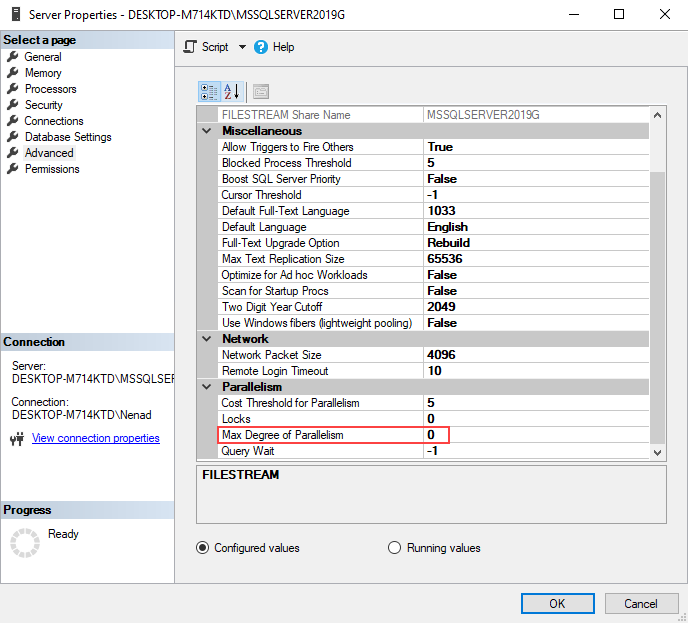Click the wrench icon beside Connections
This screenshot has width=688, height=623.
pyautogui.click(x=13, y=121)
